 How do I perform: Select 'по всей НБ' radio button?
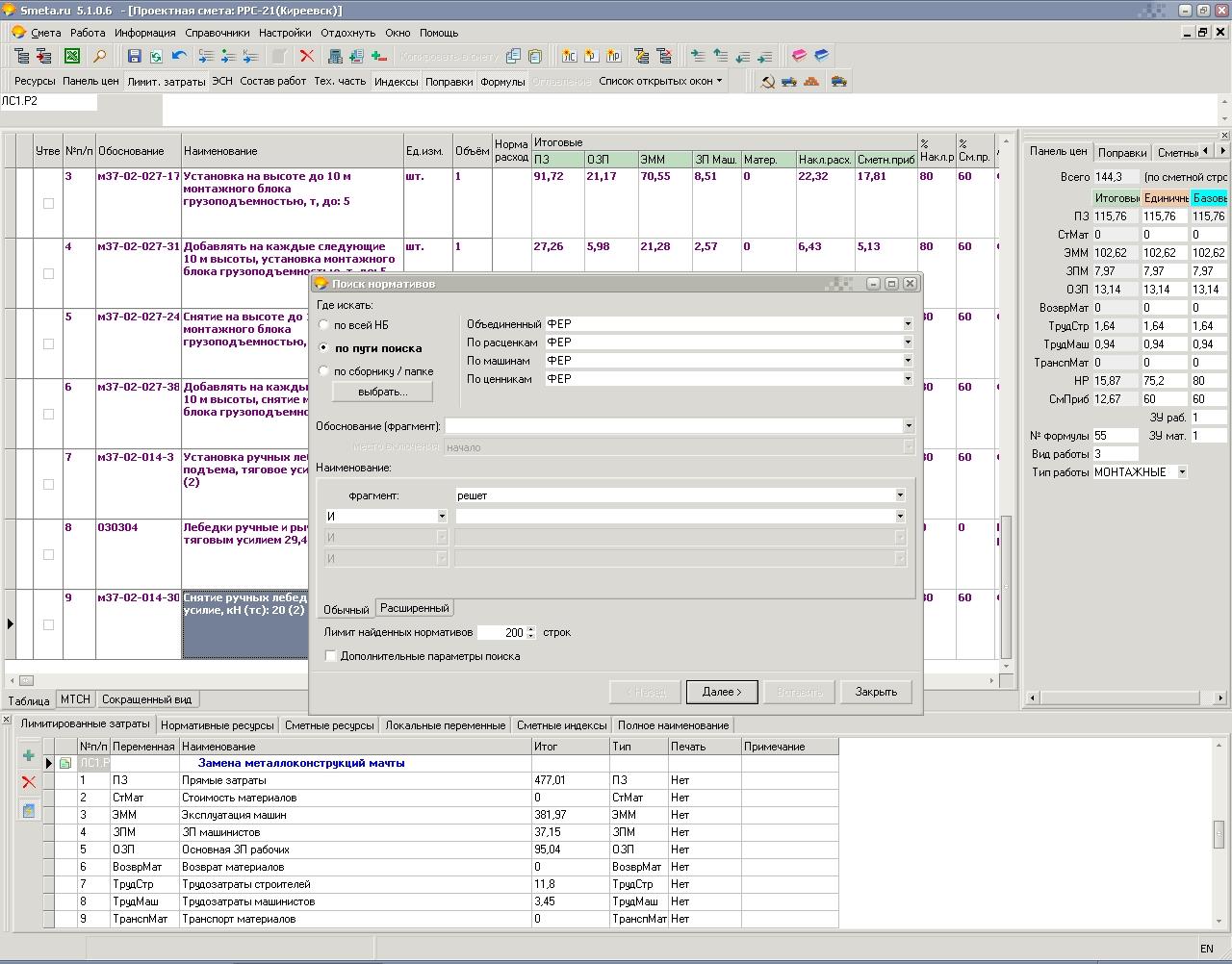tap(323, 325)
